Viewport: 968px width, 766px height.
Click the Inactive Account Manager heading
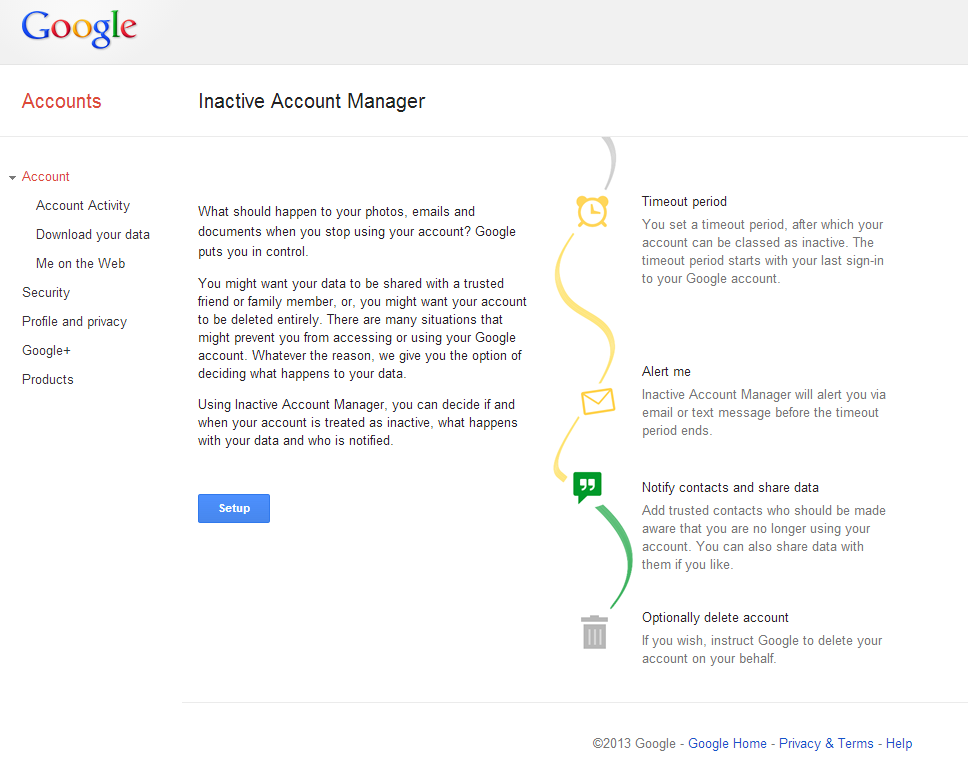pos(312,101)
